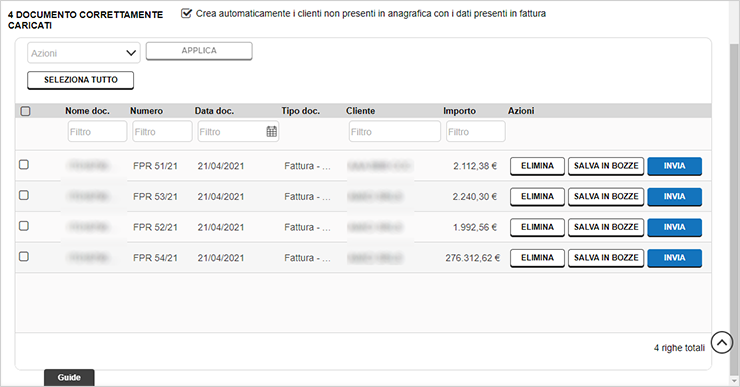740x387 pixels.
Task: Send invoice FPR 51/21 with INVIA
Action: (674, 166)
